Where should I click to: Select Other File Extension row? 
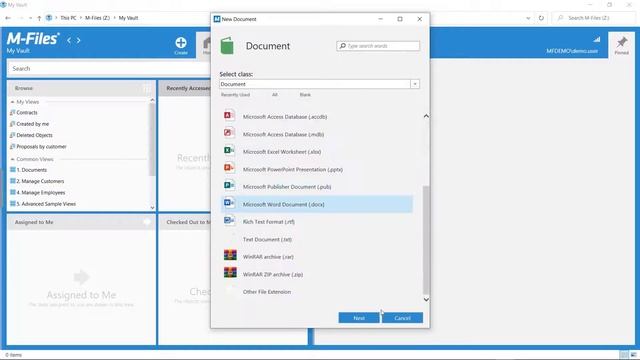click(x=317, y=292)
